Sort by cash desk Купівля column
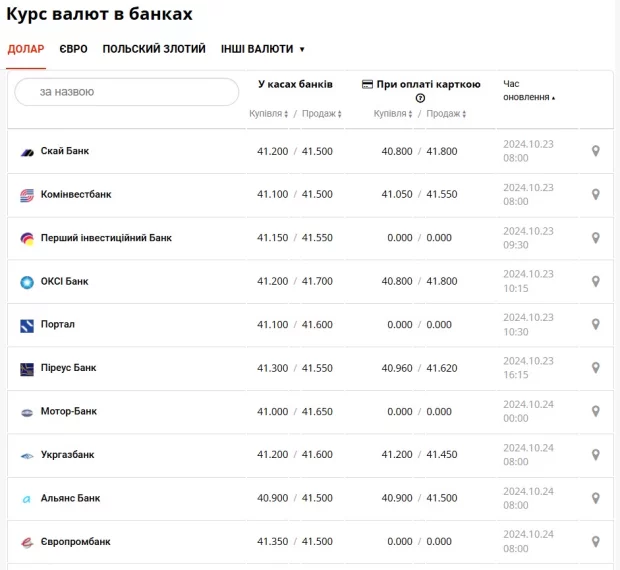 [x=269, y=114]
